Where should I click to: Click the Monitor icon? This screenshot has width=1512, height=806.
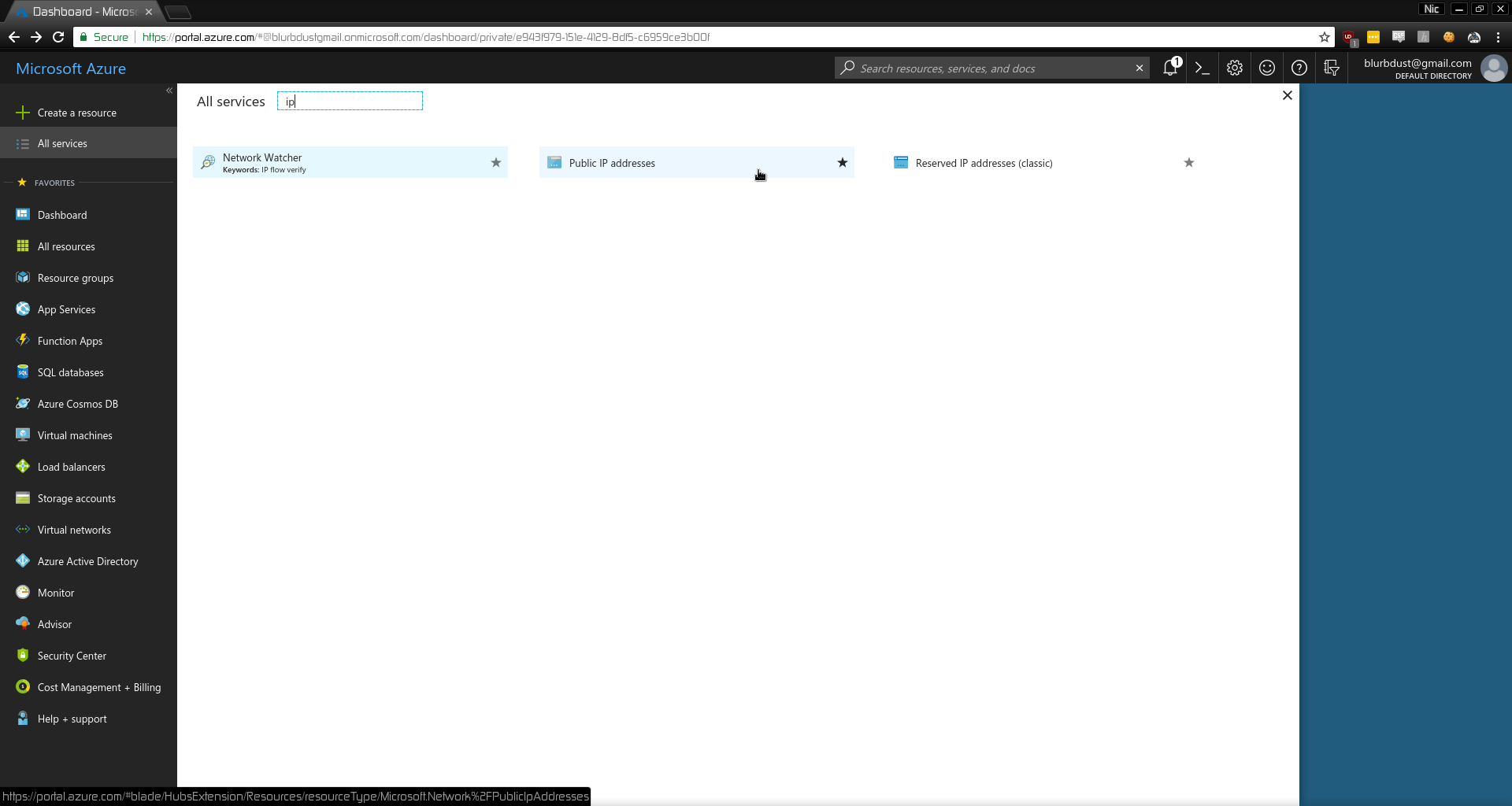click(x=23, y=593)
